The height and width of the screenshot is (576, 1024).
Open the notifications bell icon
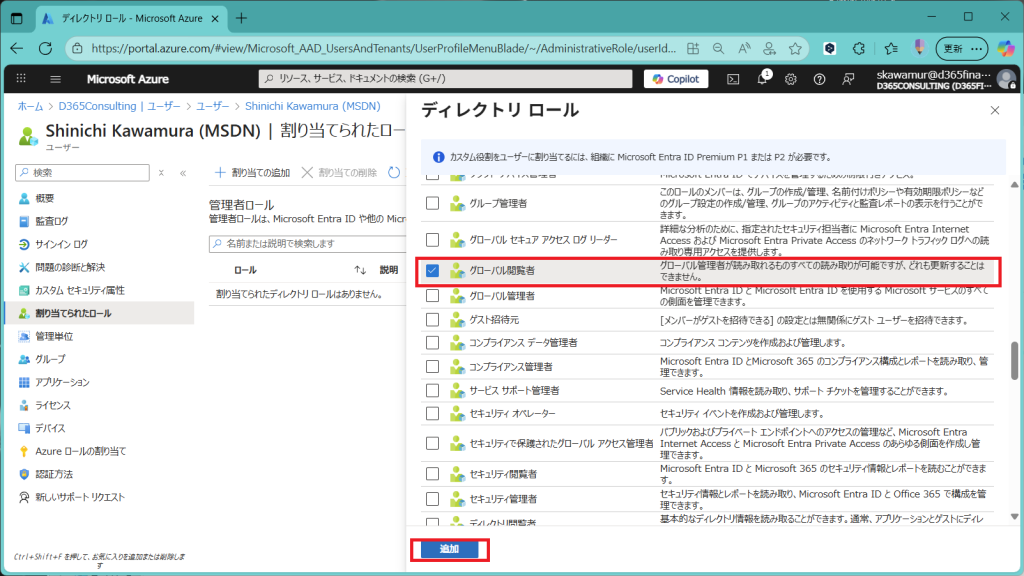762,79
